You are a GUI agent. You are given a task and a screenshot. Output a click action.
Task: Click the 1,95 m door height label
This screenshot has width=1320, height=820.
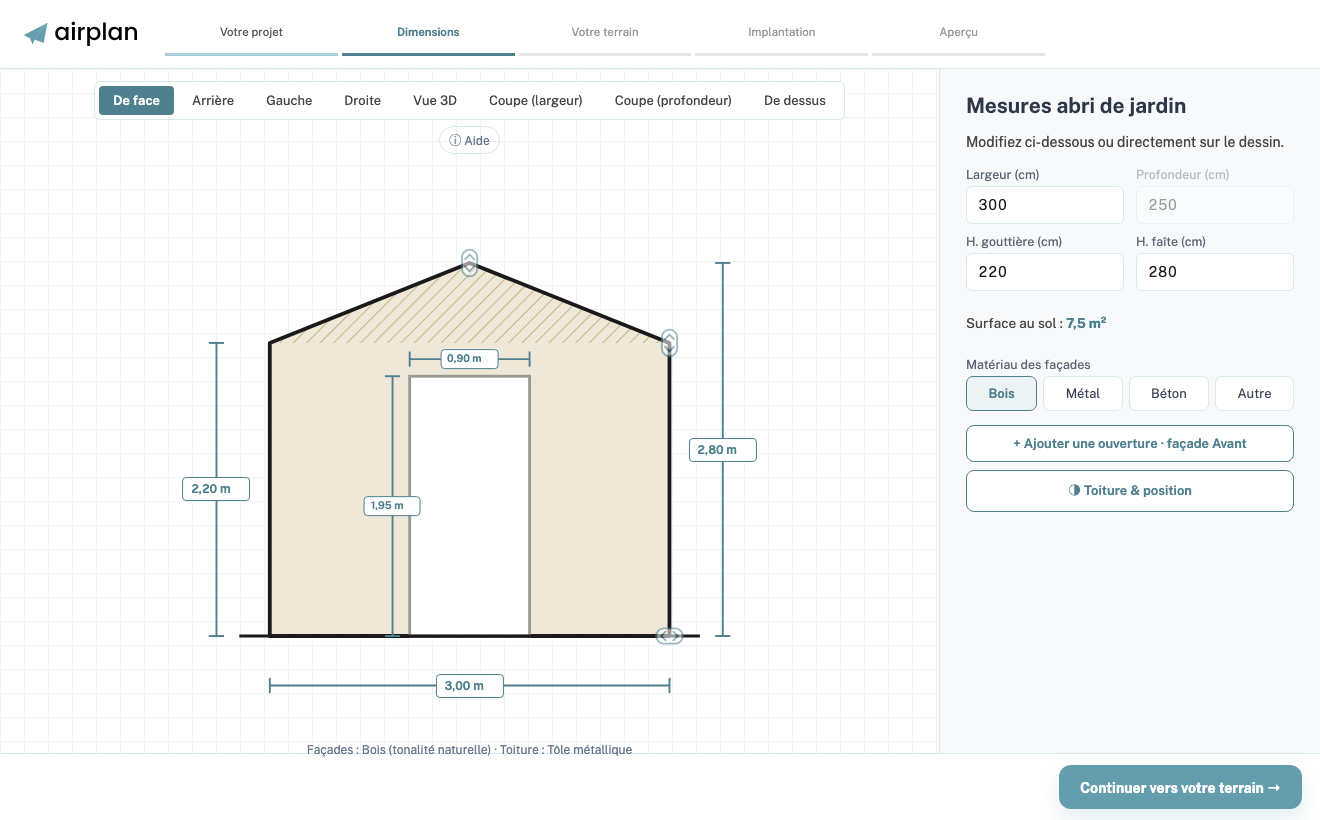click(391, 506)
